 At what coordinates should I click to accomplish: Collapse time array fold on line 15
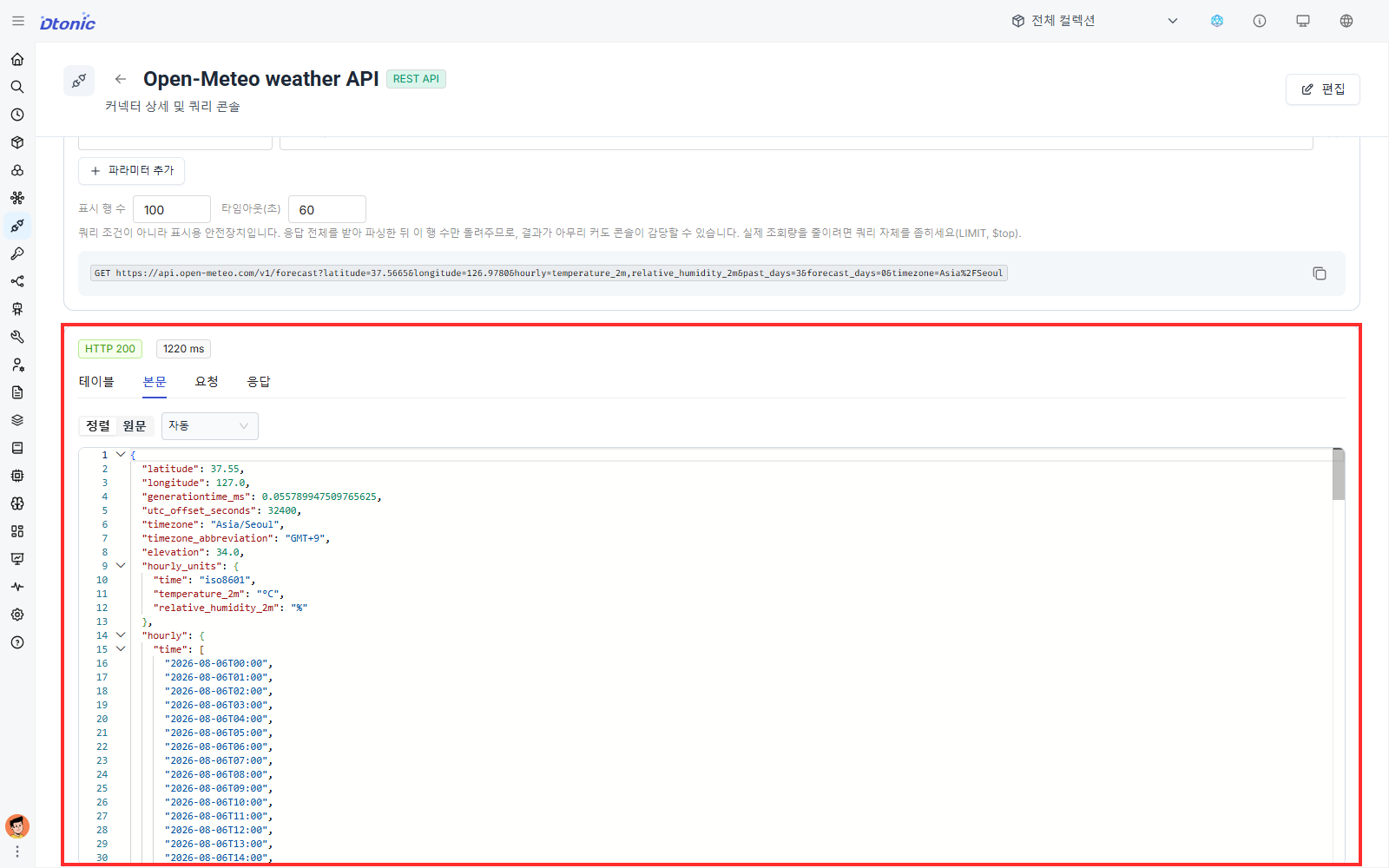click(x=121, y=648)
